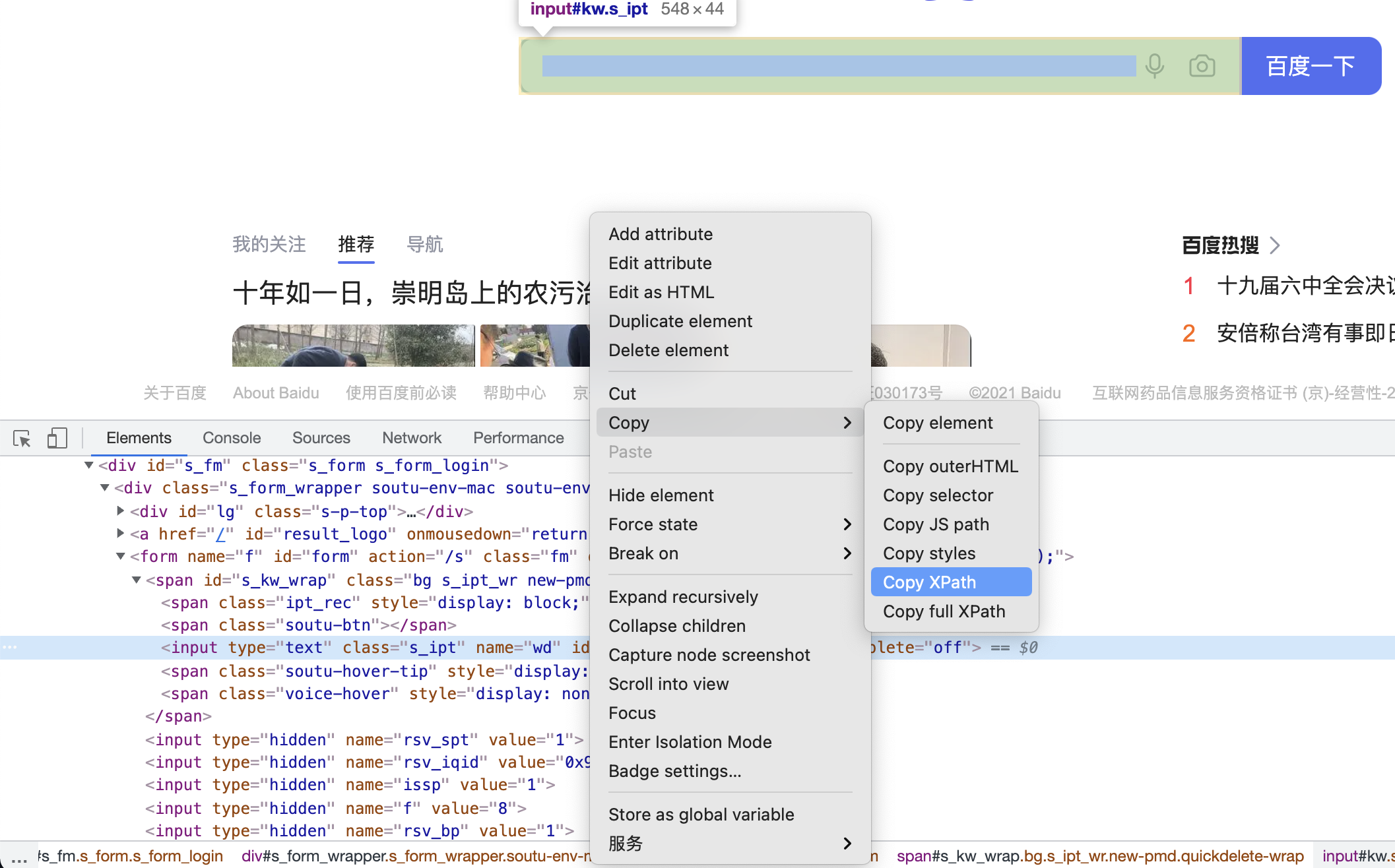Click the Baidu search input field
The image size is (1395, 868).
[838, 66]
